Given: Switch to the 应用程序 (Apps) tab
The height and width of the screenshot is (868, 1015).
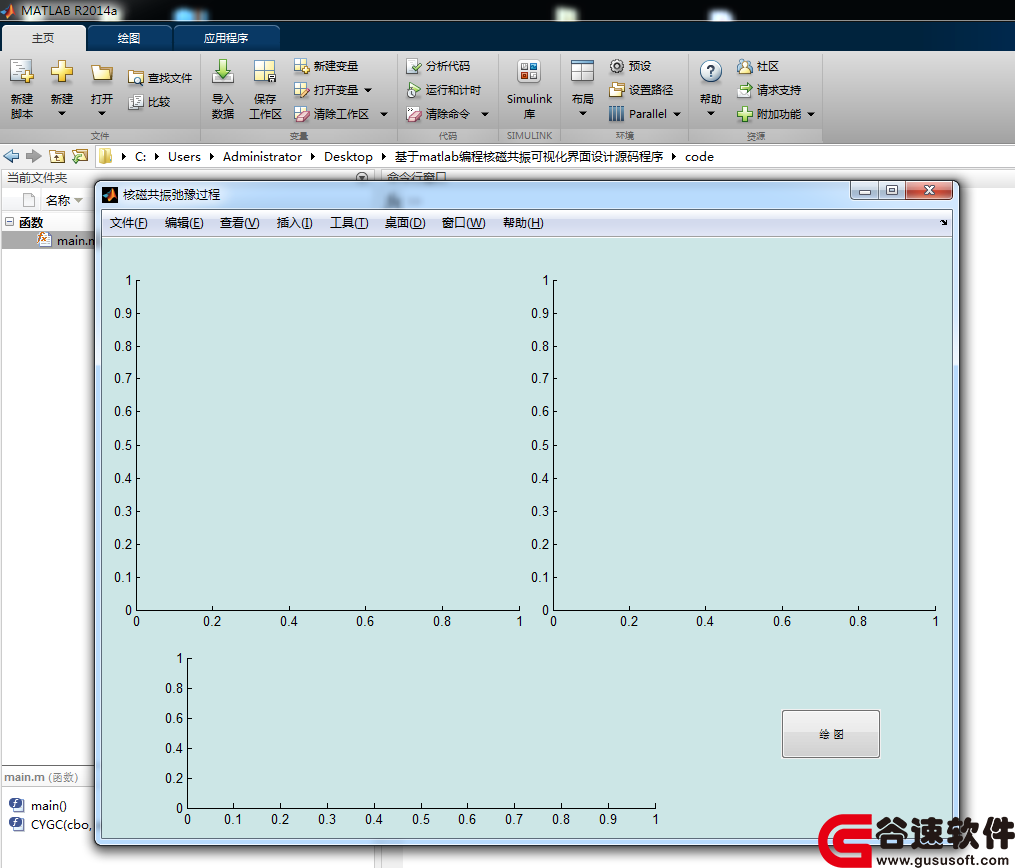Looking at the screenshot, I should [x=226, y=38].
